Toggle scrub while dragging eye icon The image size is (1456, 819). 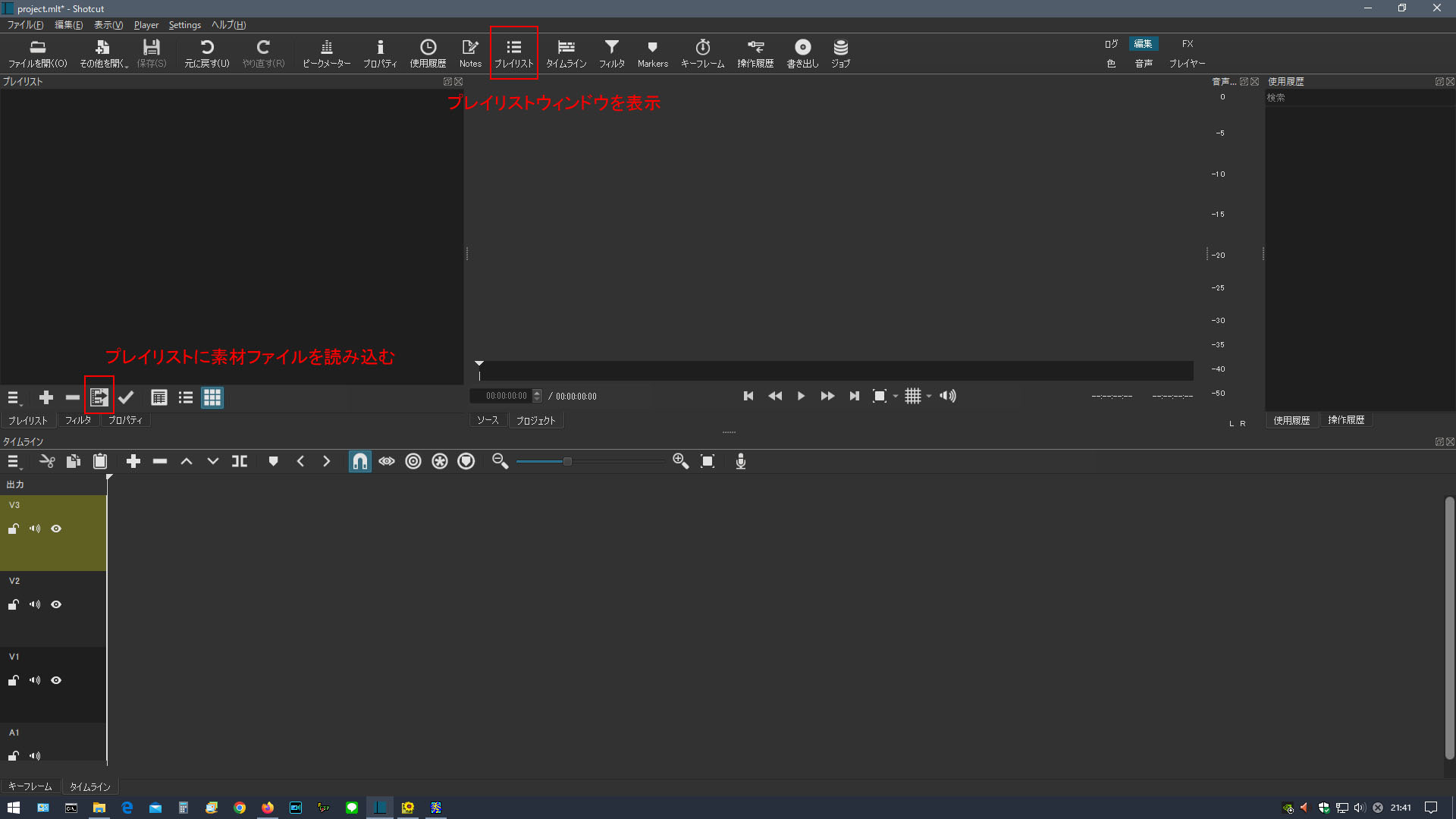[x=387, y=461]
